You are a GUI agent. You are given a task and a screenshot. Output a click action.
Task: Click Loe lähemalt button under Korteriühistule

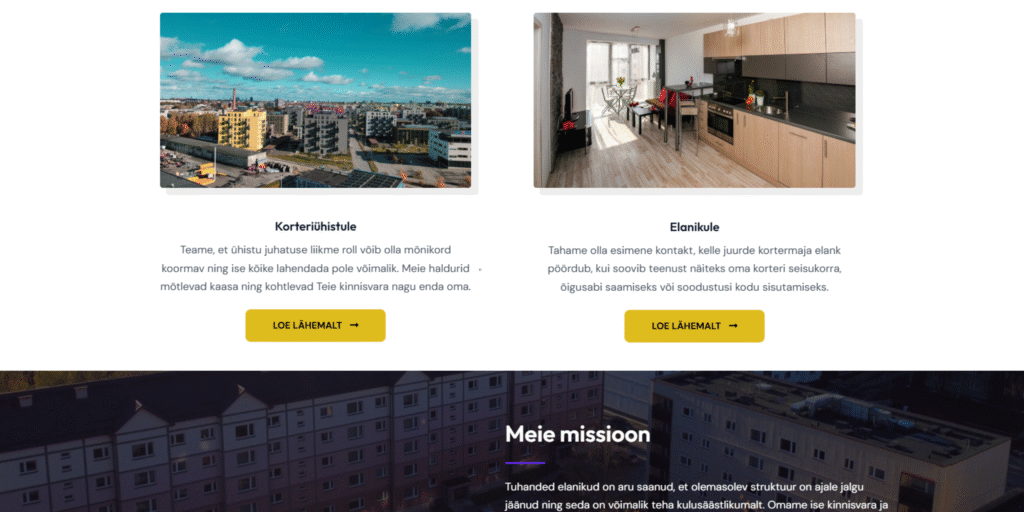tap(315, 325)
